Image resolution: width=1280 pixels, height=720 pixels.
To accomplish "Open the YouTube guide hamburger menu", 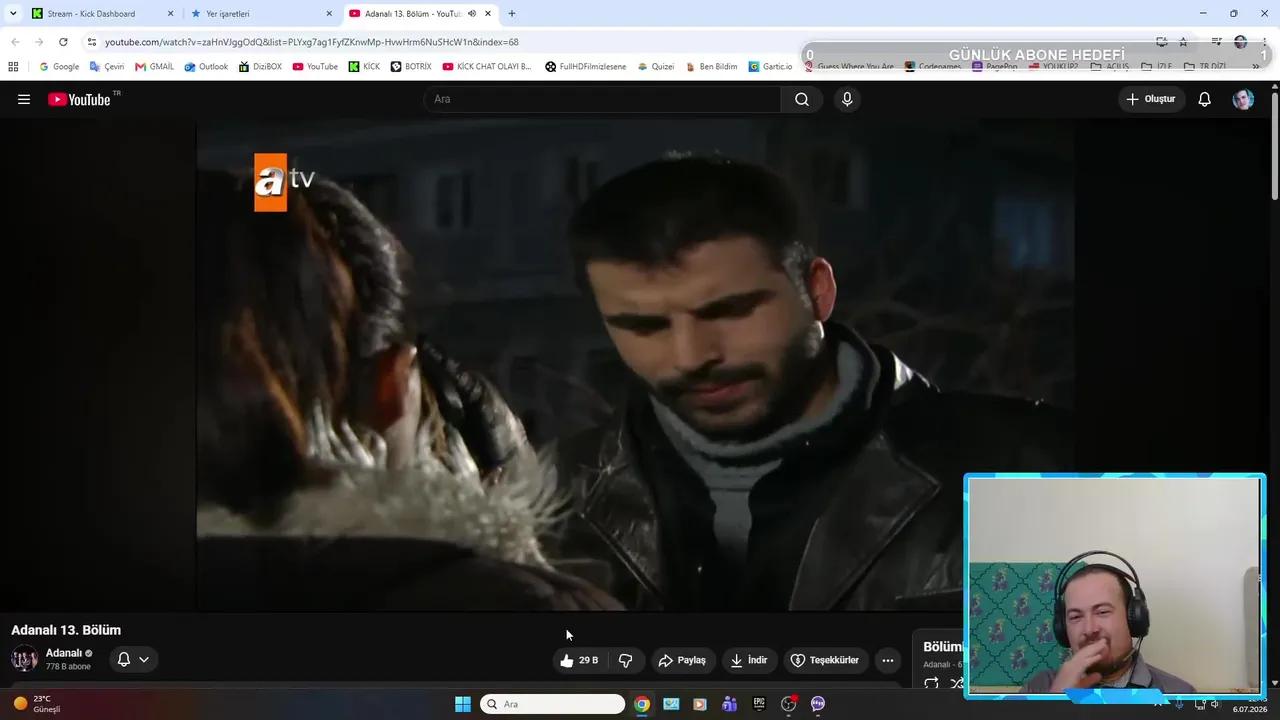I will pos(24,99).
